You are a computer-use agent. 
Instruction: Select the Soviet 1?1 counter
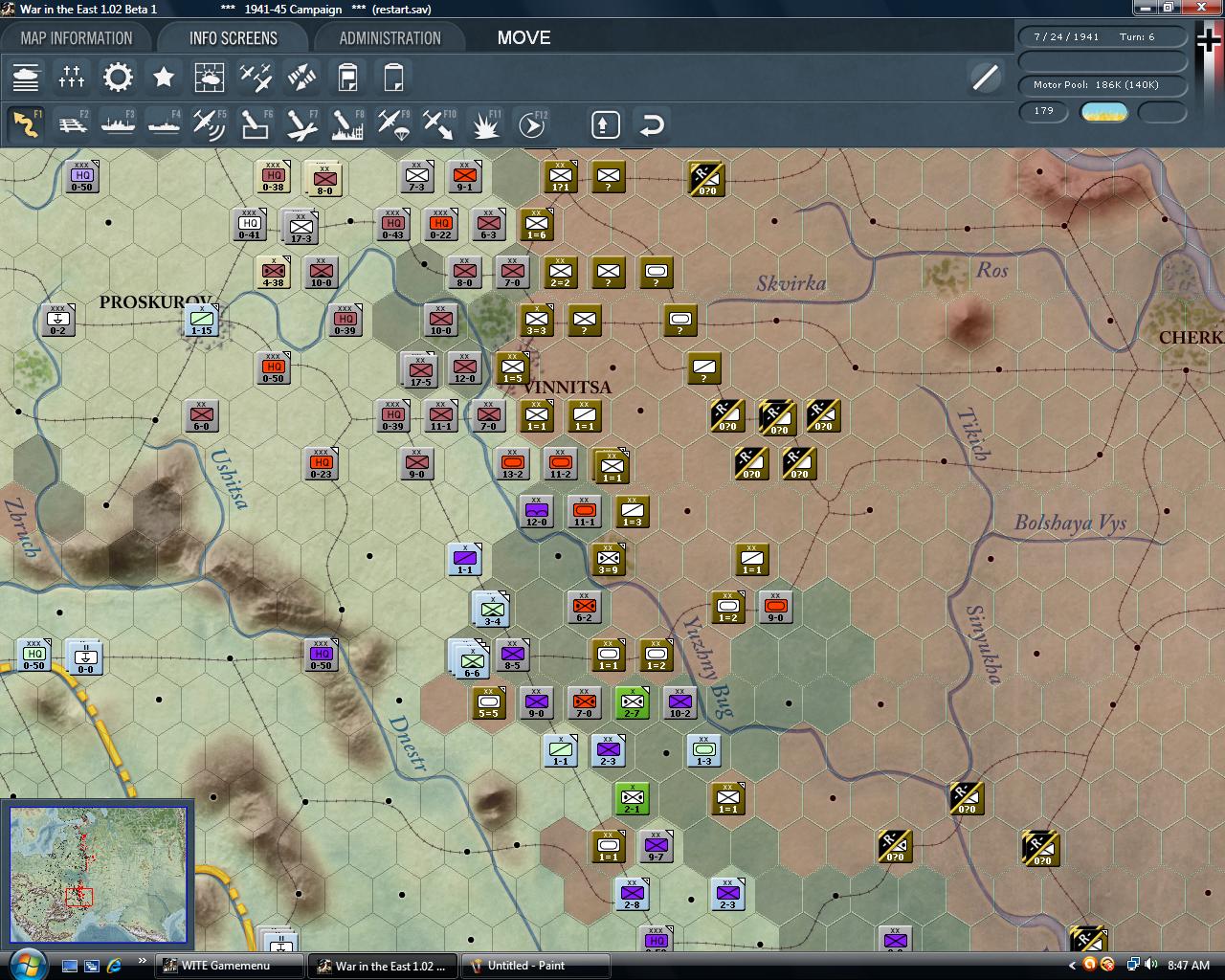point(560,176)
